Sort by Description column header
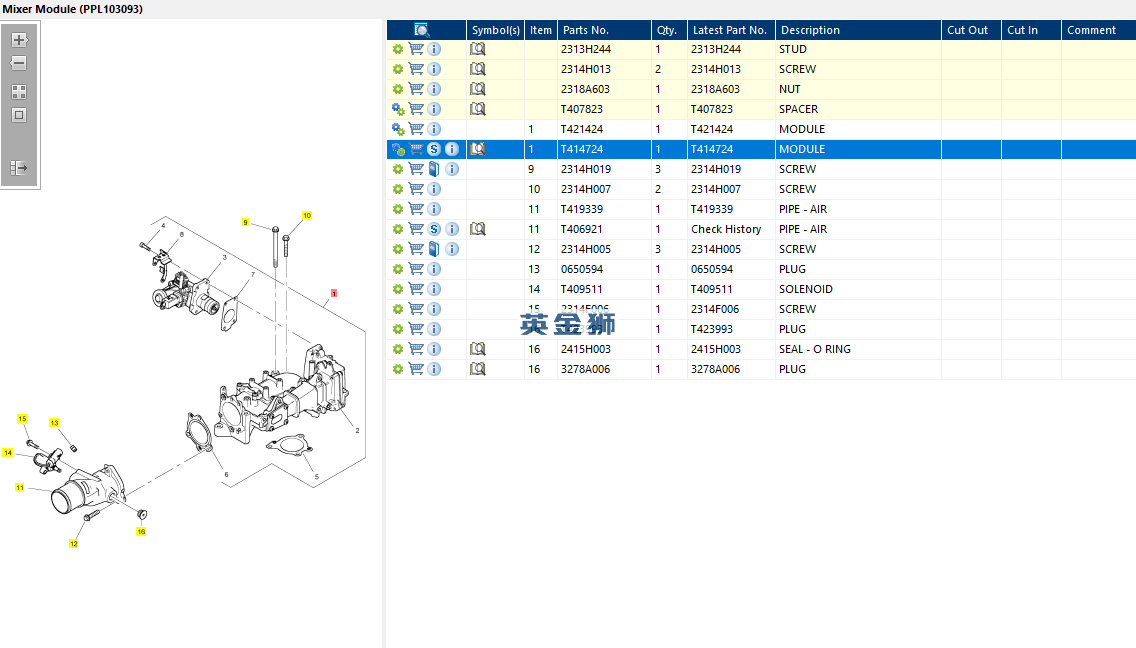The width and height of the screenshot is (1136, 648). tap(858, 30)
